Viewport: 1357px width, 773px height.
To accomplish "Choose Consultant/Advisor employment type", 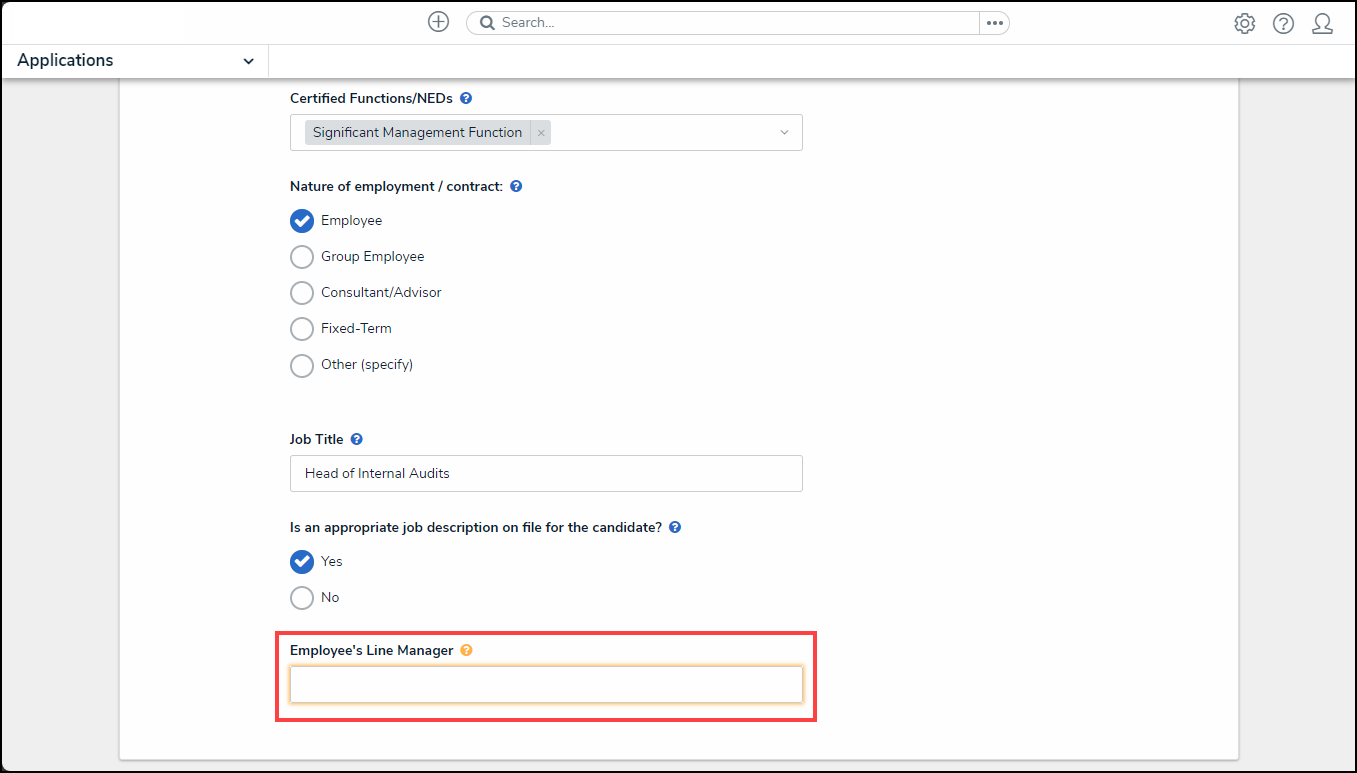I will [x=302, y=293].
